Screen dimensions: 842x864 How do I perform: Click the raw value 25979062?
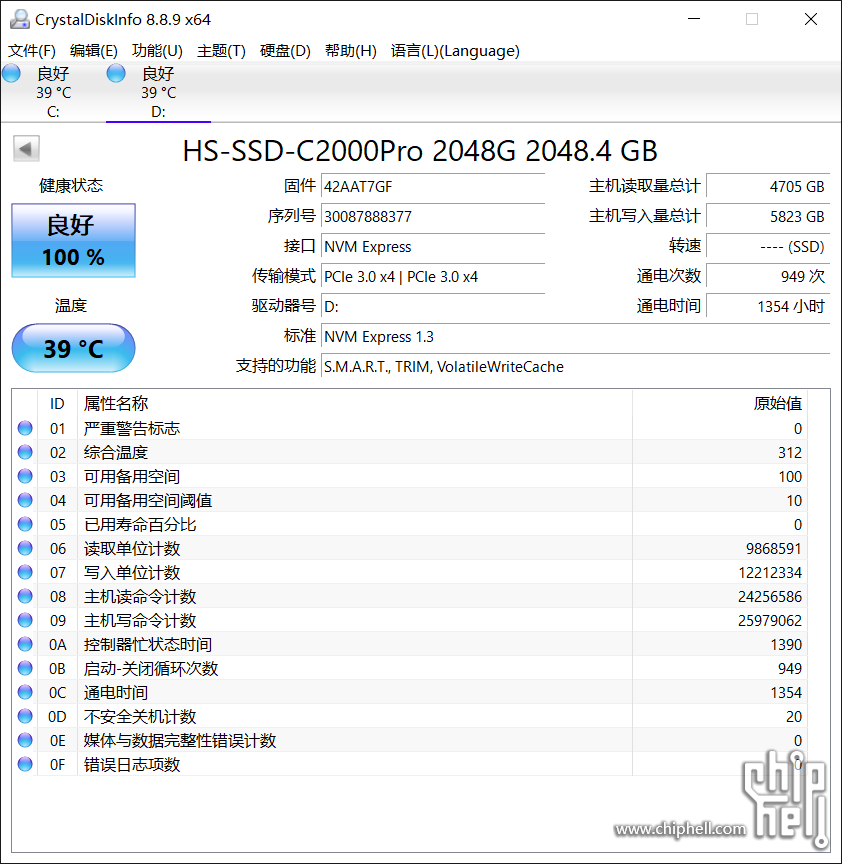tap(770, 621)
